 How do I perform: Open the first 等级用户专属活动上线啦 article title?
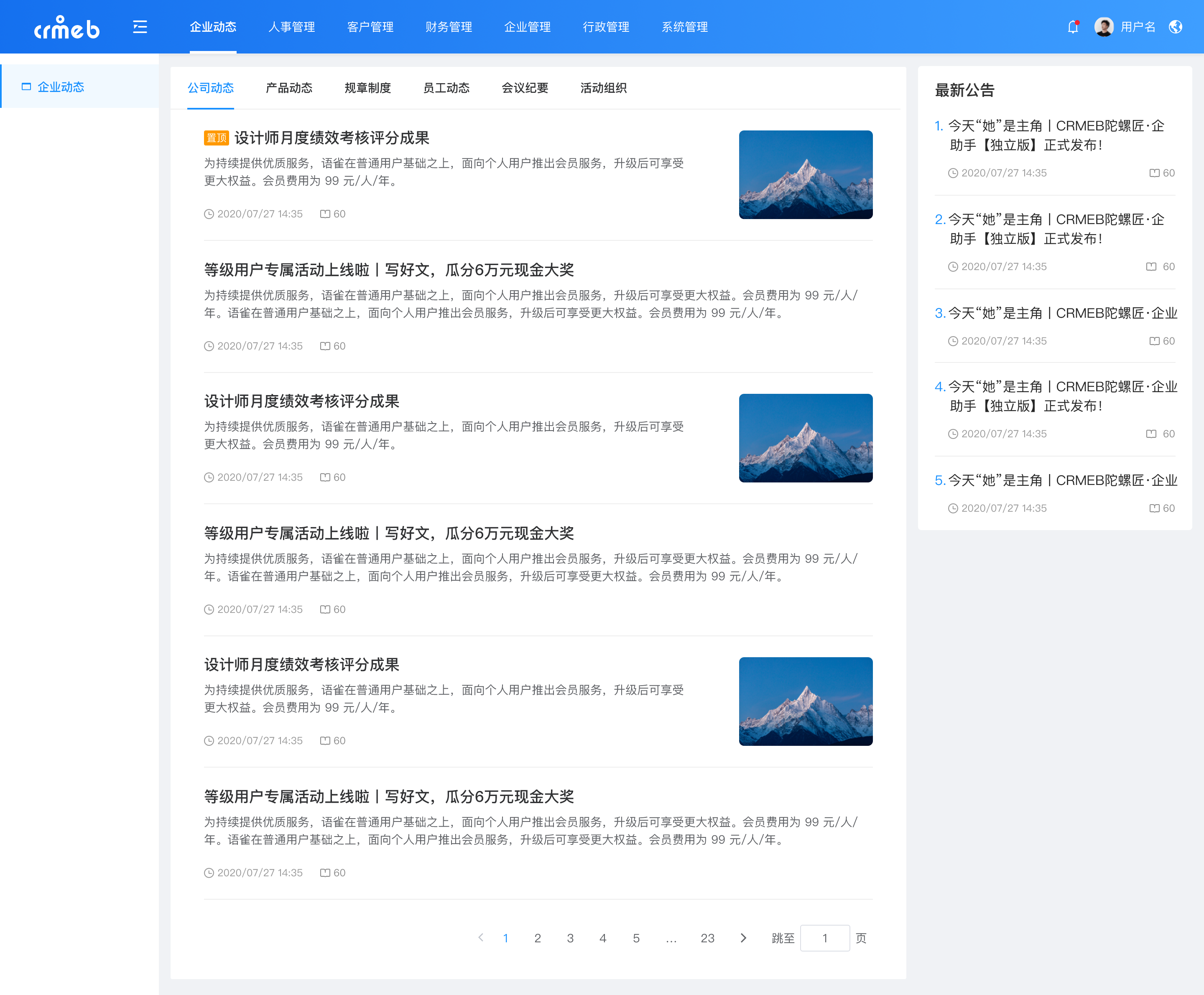pyautogui.click(x=388, y=270)
